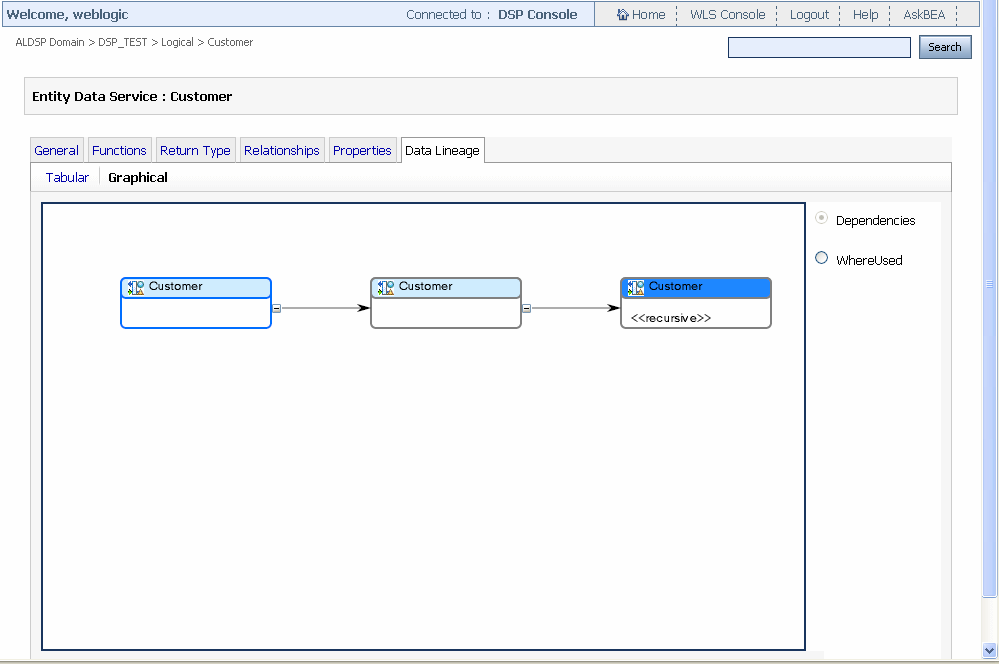Click the middle Customer node's data service icon

click(x=385, y=287)
